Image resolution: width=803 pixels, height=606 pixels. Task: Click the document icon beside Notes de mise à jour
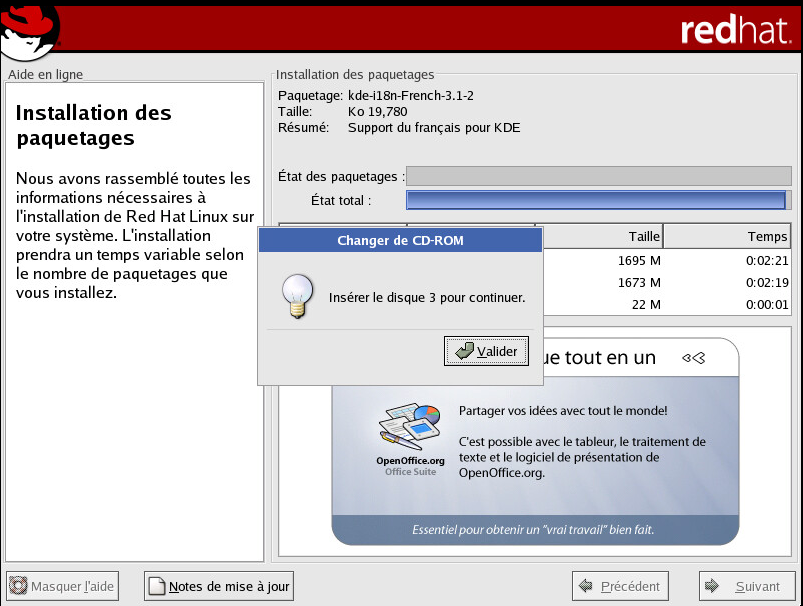click(x=157, y=587)
